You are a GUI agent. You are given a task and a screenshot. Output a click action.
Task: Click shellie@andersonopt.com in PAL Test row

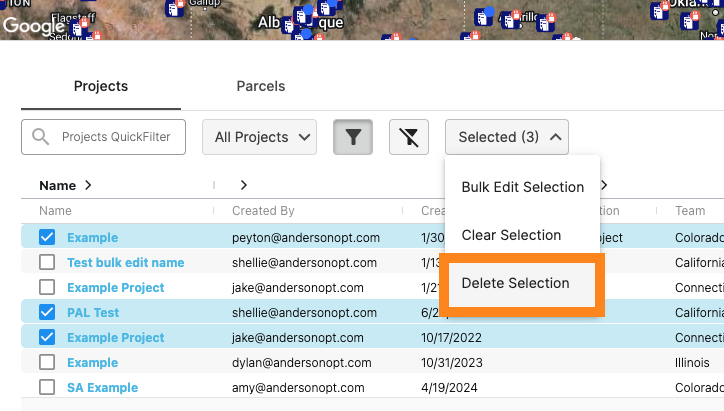click(x=304, y=312)
